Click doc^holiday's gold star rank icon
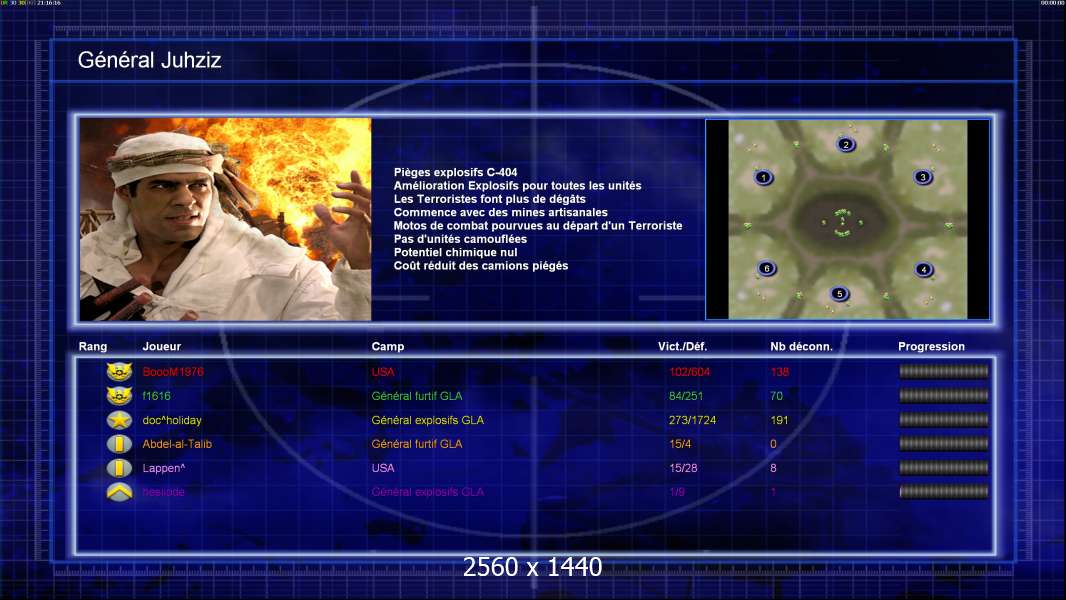This screenshot has height=600, width=1066. [119, 420]
